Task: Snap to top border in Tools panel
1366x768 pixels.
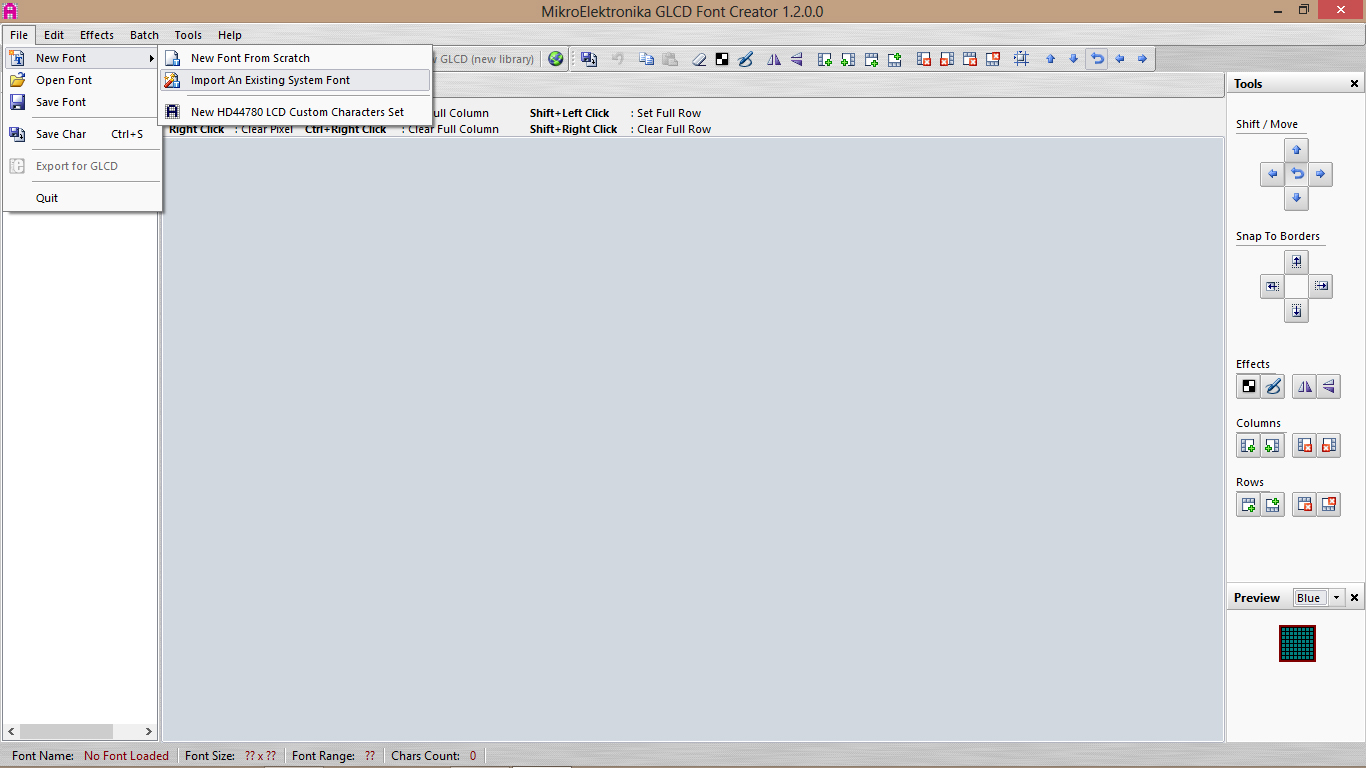Action: coord(1296,262)
